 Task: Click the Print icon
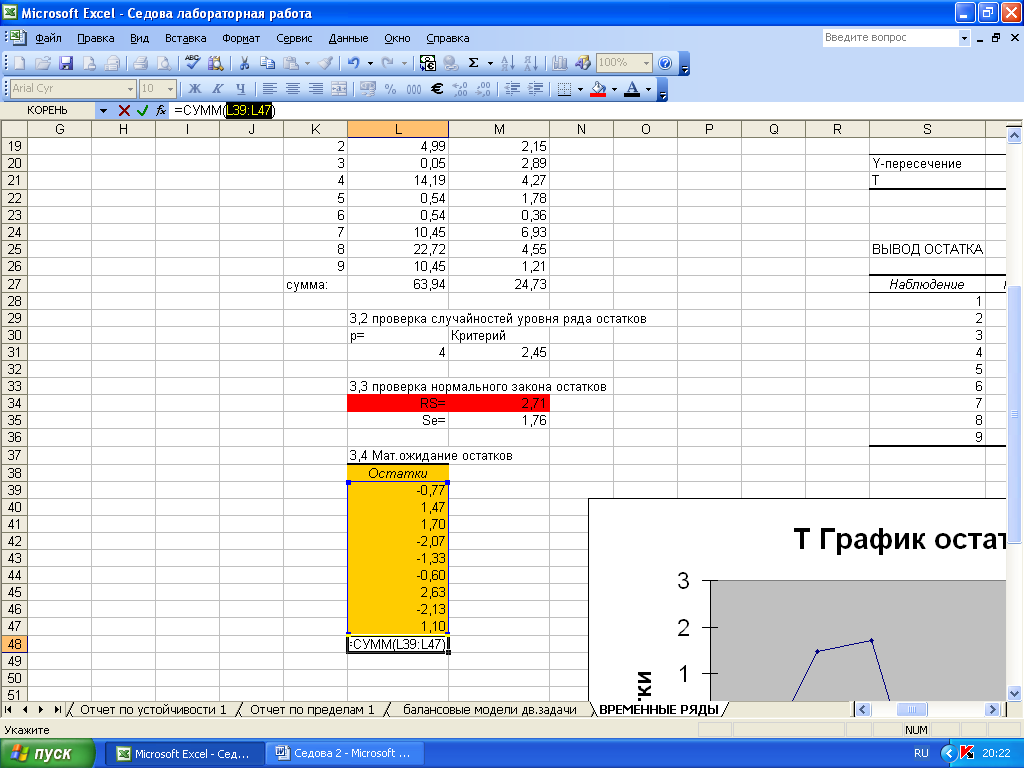coord(140,63)
